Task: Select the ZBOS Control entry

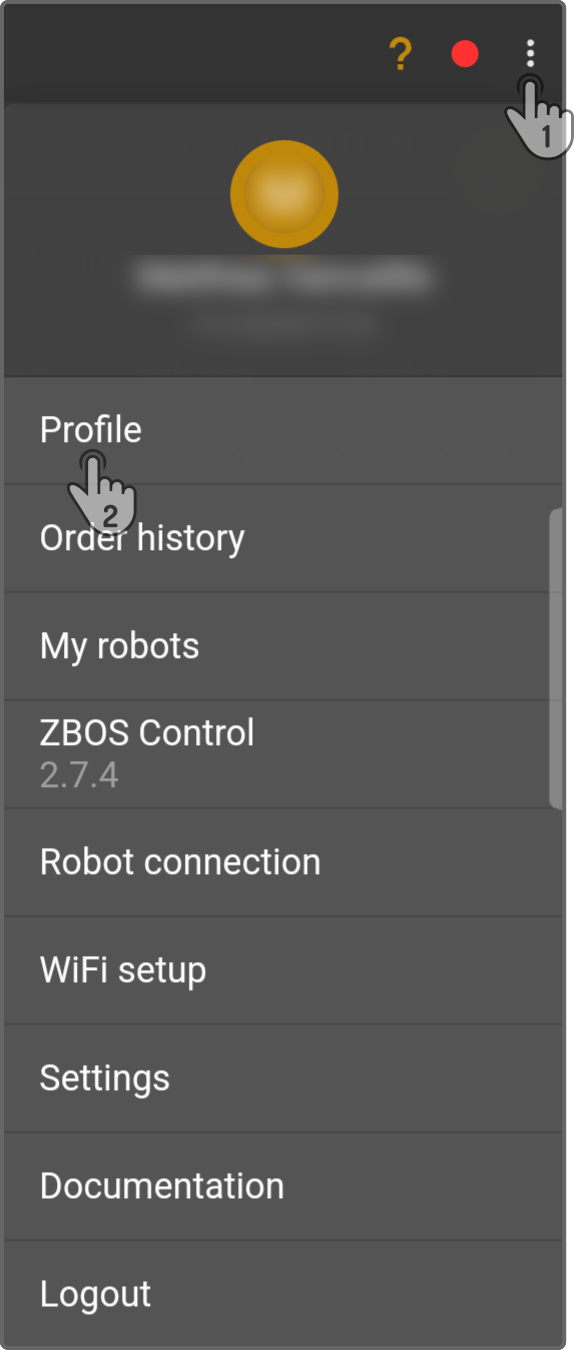Action: 283,754
